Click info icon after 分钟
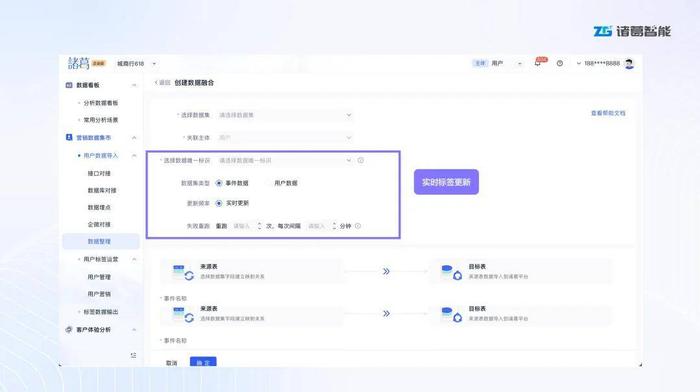Screen dimensions: 700x392 click(x=358, y=226)
